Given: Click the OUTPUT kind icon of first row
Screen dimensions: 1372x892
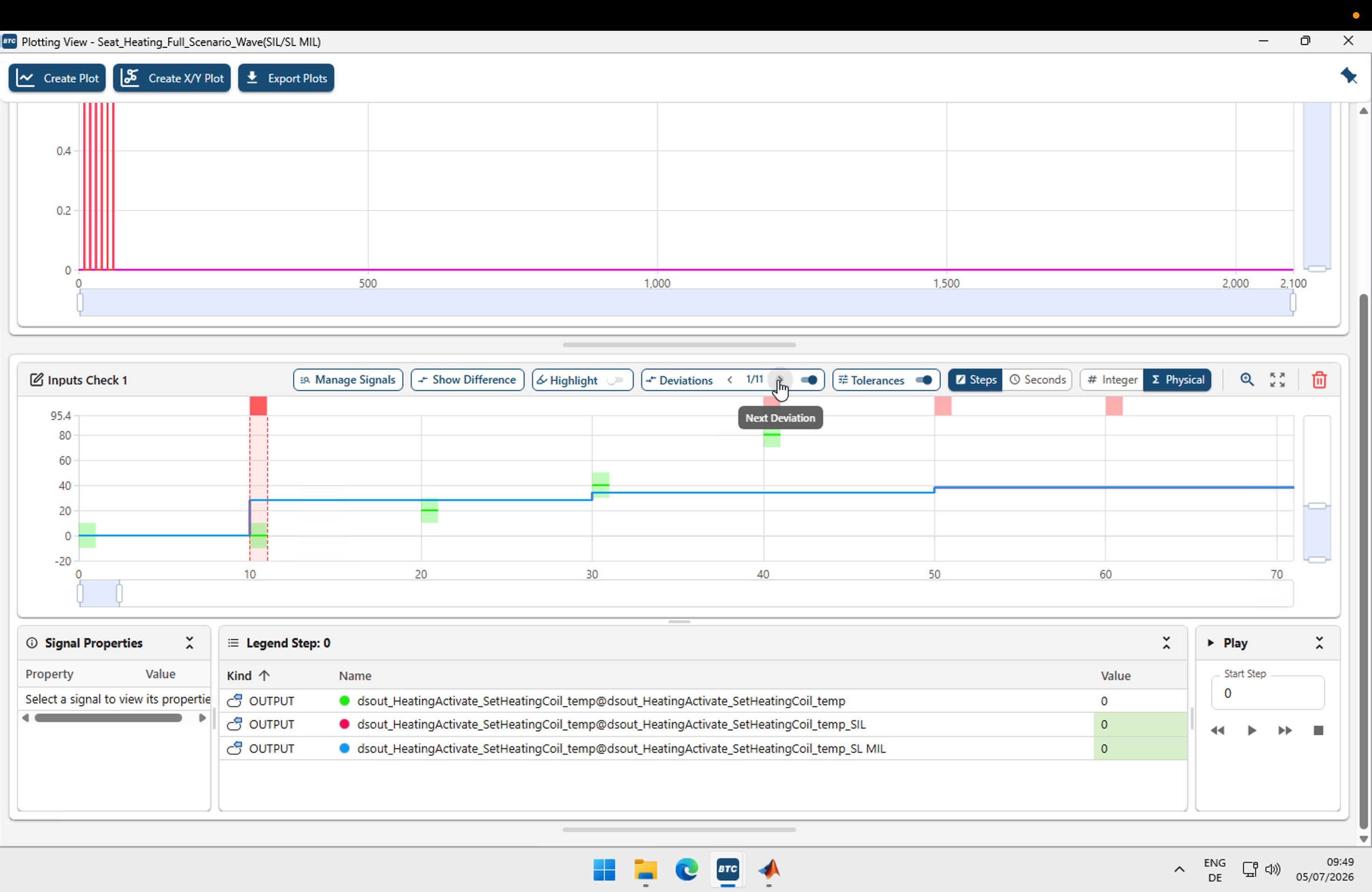Looking at the screenshot, I should point(234,701).
